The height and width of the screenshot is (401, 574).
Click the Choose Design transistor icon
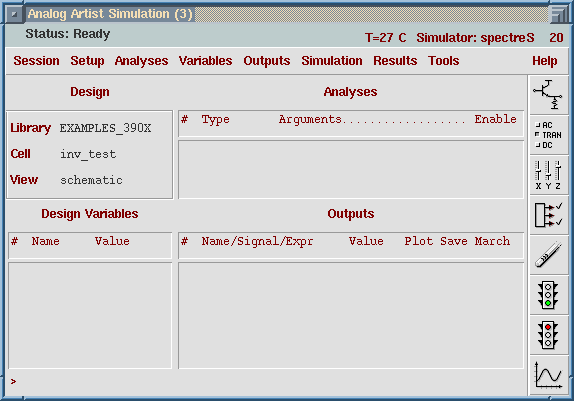click(548, 94)
